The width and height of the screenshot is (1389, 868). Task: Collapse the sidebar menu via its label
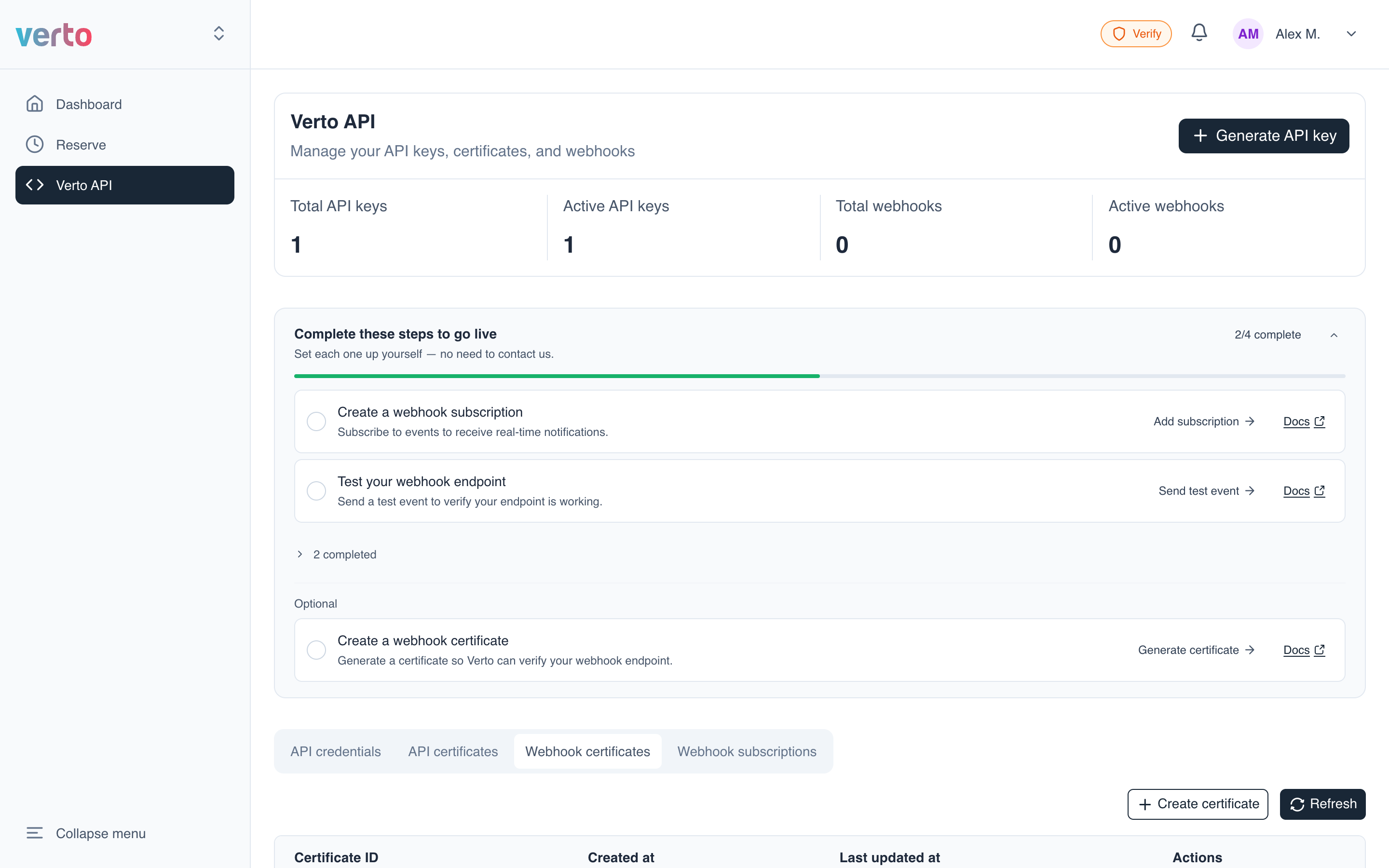100,833
